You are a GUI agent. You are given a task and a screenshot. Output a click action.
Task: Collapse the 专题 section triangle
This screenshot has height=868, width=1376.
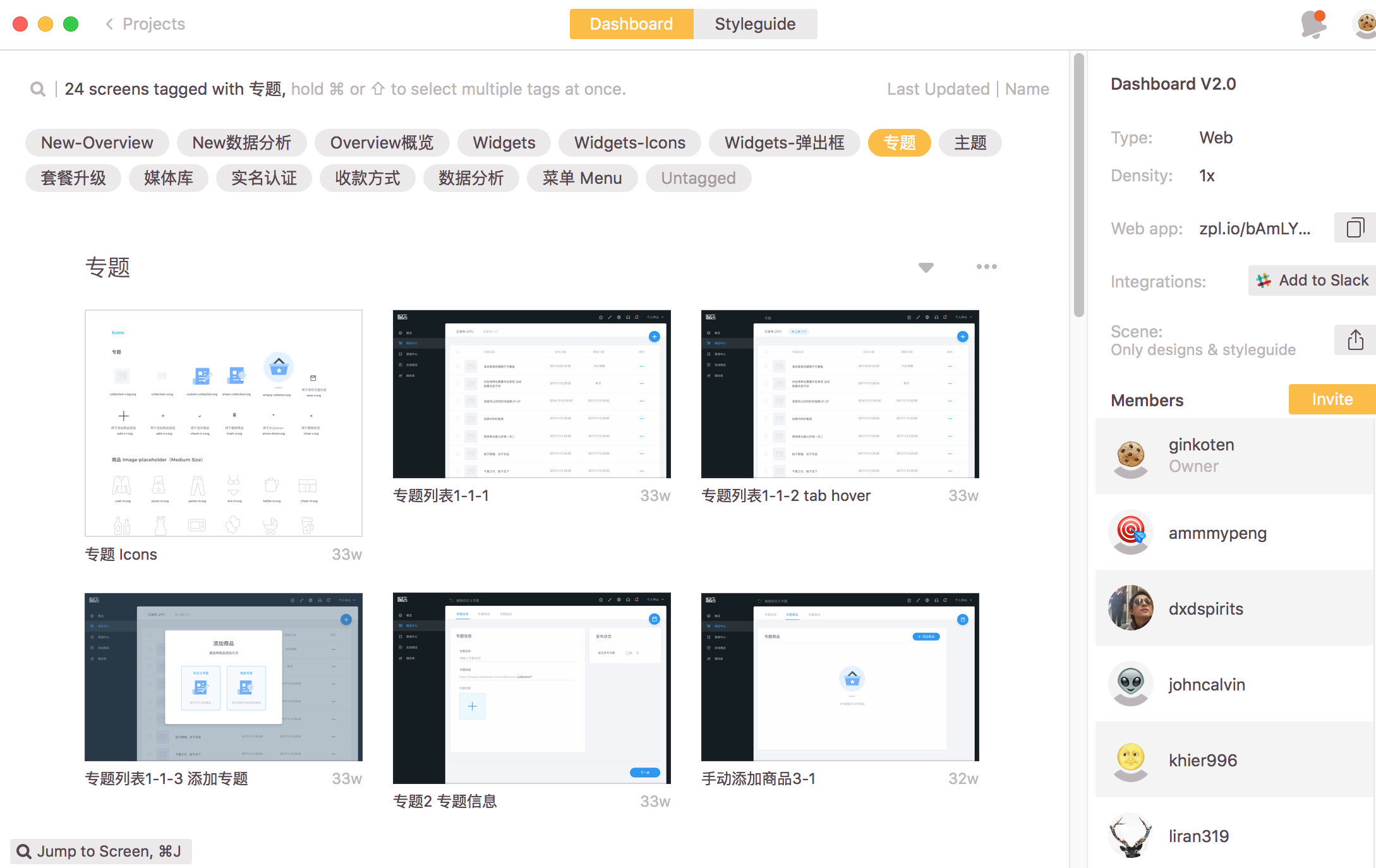(x=926, y=267)
